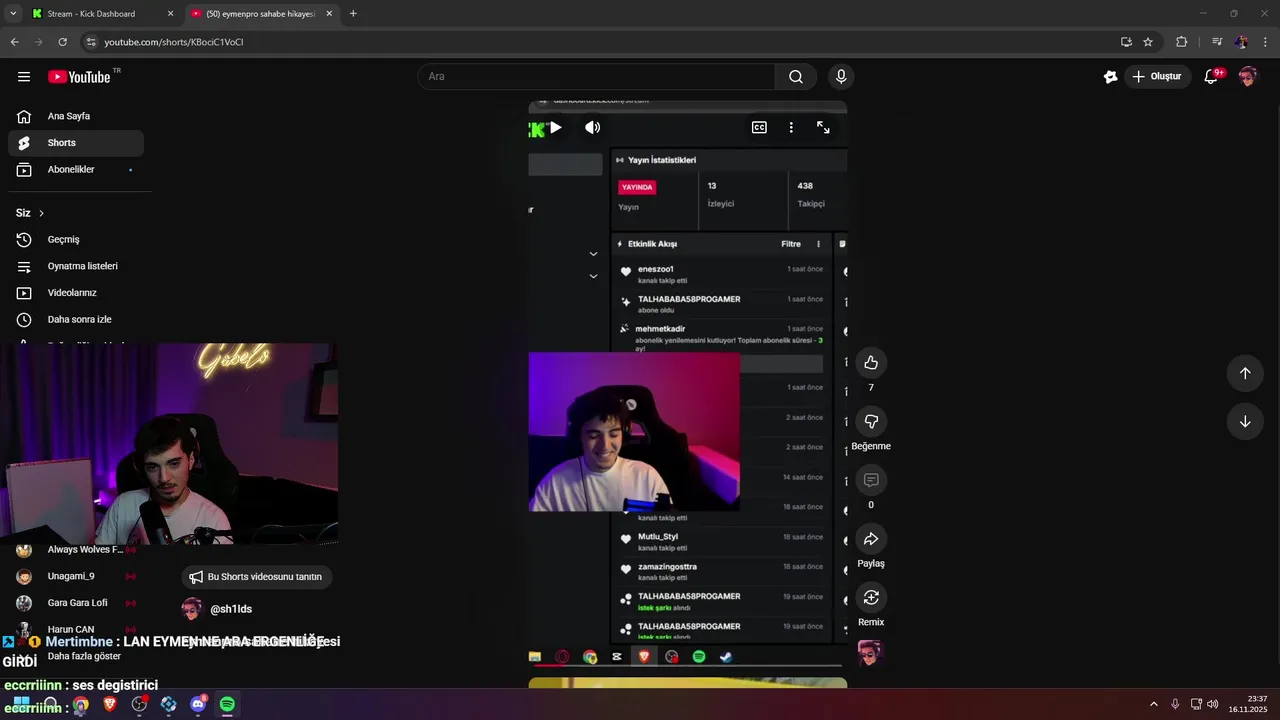Image resolution: width=1280 pixels, height=720 pixels.
Task: Mute the Shorts video volume
Action: pos(593,127)
